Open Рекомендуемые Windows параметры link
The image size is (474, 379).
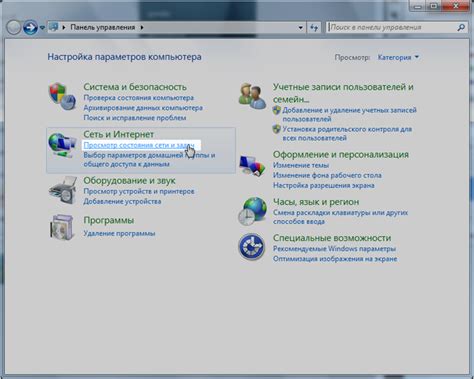point(334,249)
